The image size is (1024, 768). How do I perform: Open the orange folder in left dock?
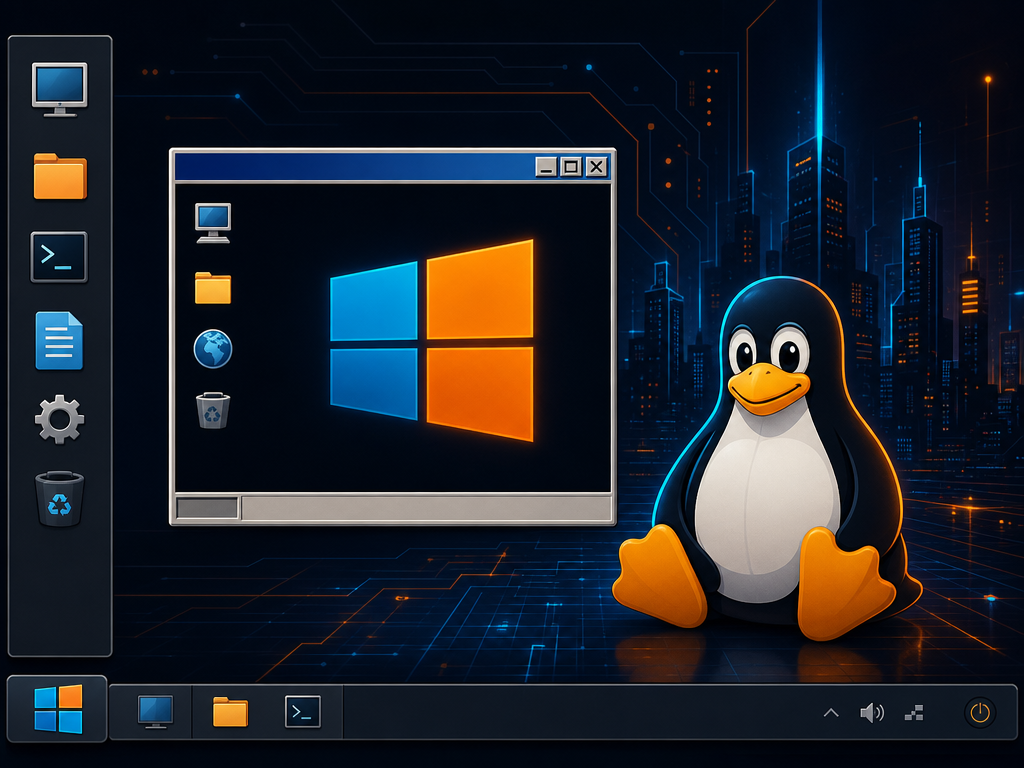[x=59, y=176]
